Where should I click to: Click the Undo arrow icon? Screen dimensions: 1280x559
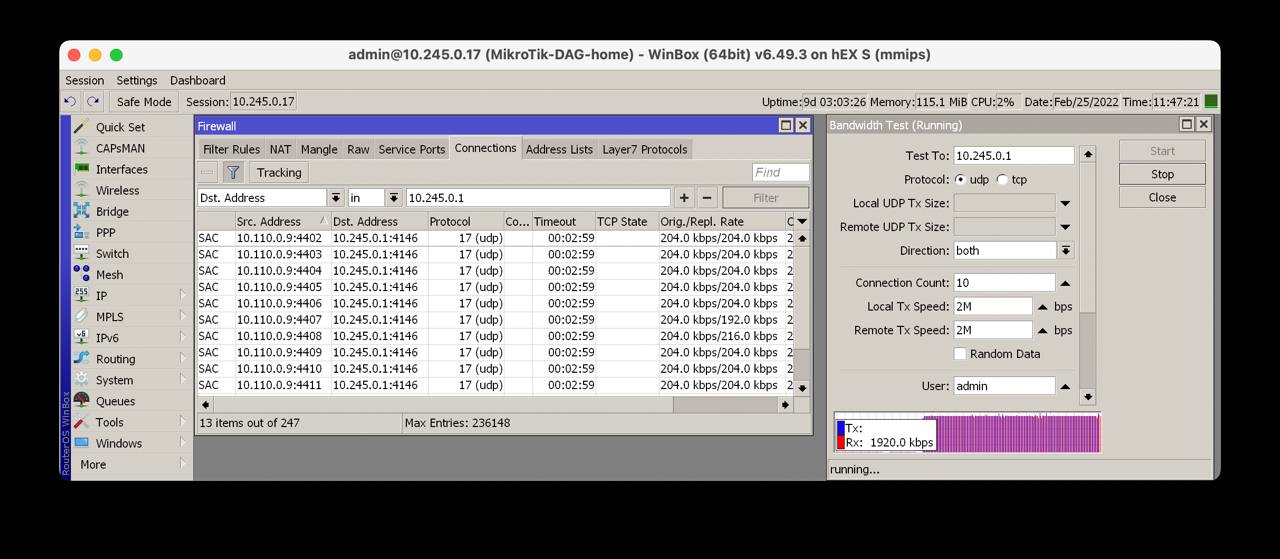[70, 101]
